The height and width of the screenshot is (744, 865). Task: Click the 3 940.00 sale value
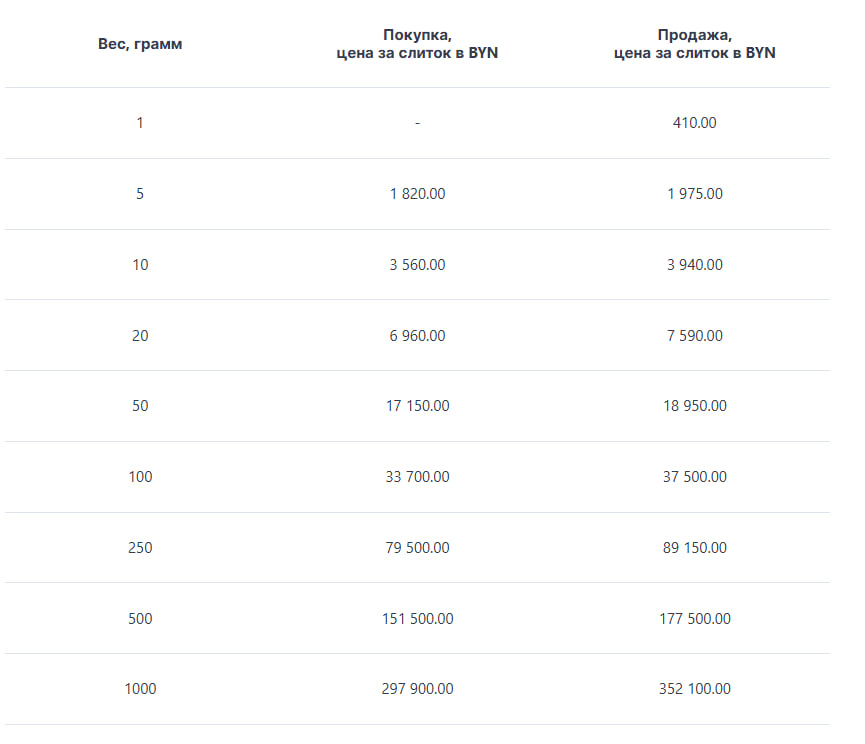[x=695, y=265]
